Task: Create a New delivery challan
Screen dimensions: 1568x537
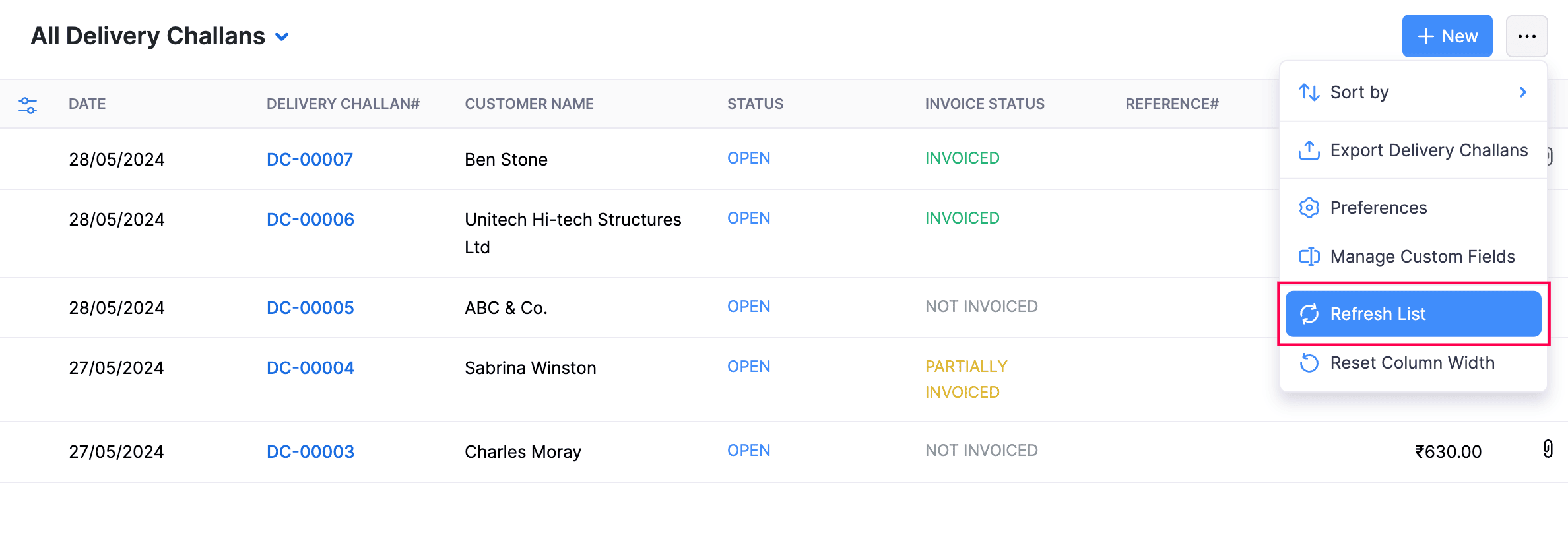Action: [1447, 36]
